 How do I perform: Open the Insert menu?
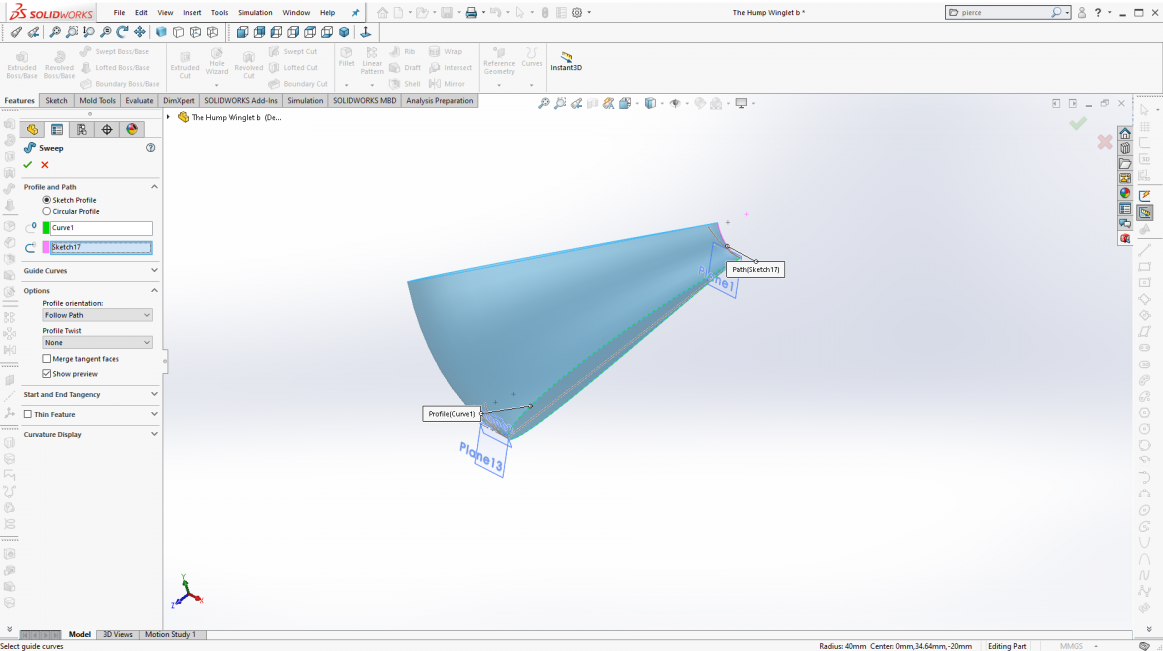(x=192, y=13)
